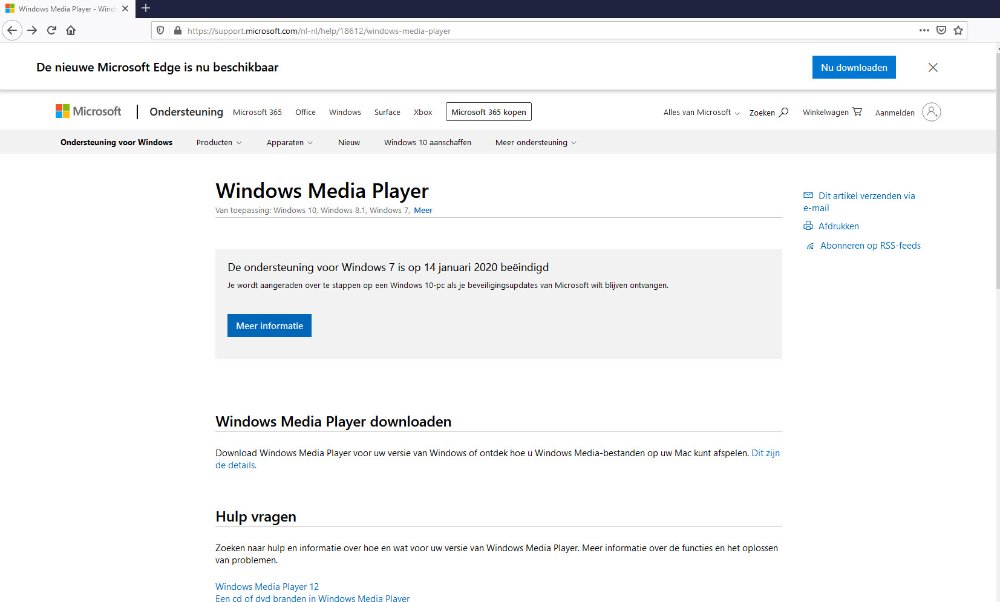Open the Afdrukken print link

coord(838,226)
